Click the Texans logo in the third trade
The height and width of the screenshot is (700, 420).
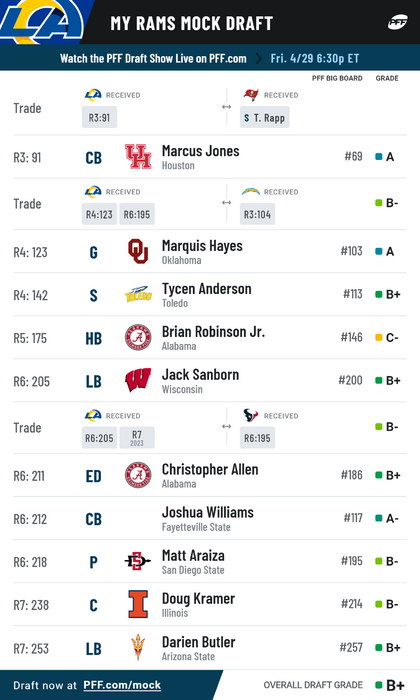pyautogui.click(x=251, y=415)
